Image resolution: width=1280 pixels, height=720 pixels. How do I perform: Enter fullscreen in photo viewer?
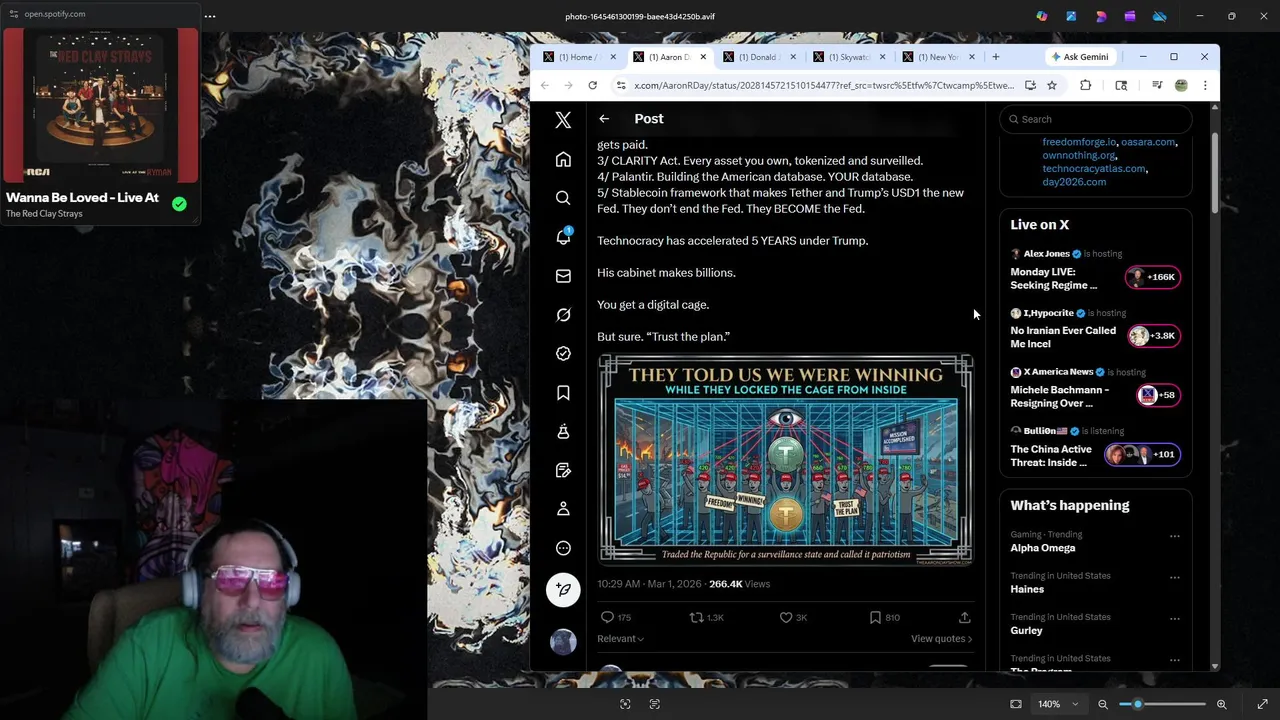(x=1262, y=704)
